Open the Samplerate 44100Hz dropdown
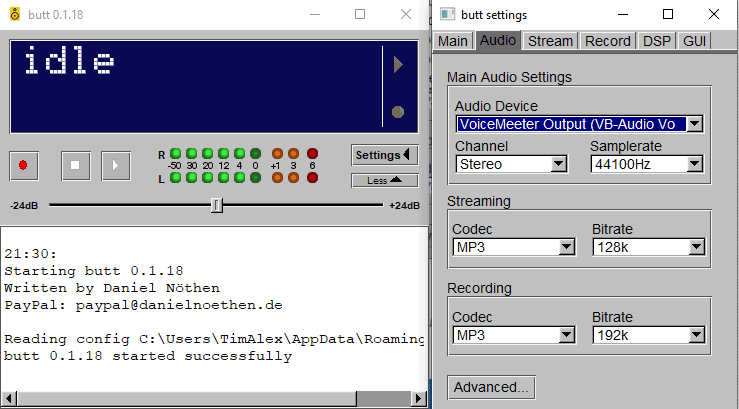739x409 pixels. [647, 164]
